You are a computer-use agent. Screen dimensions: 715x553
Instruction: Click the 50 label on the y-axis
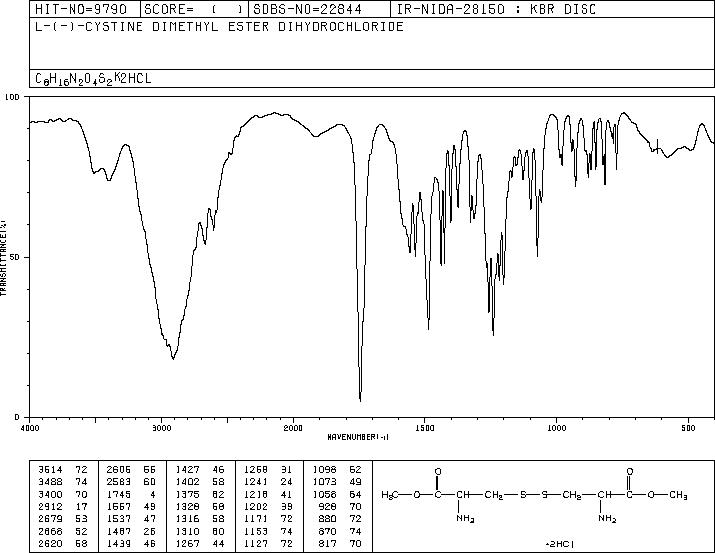16,257
